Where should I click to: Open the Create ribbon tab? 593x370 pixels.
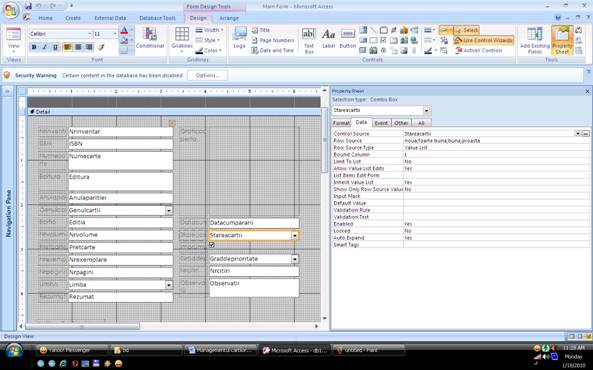coord(73,18)
